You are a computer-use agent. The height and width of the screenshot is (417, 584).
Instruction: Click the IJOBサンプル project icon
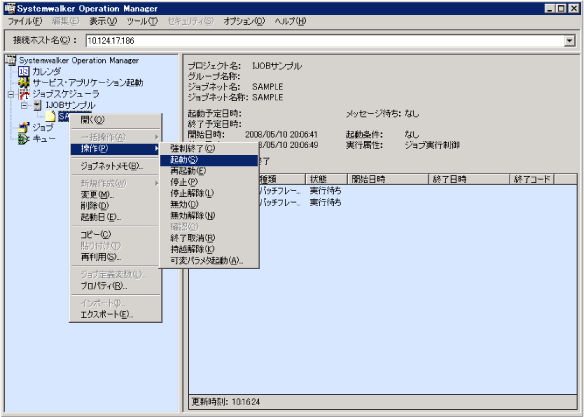[37, 105]
